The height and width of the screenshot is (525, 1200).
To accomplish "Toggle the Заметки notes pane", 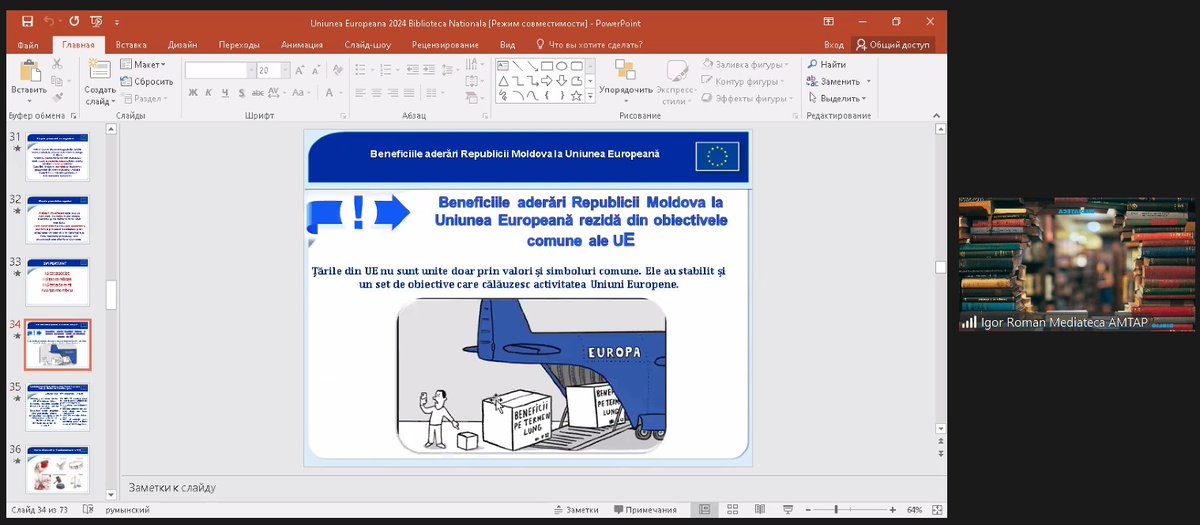I will click(x=575, y=510).
